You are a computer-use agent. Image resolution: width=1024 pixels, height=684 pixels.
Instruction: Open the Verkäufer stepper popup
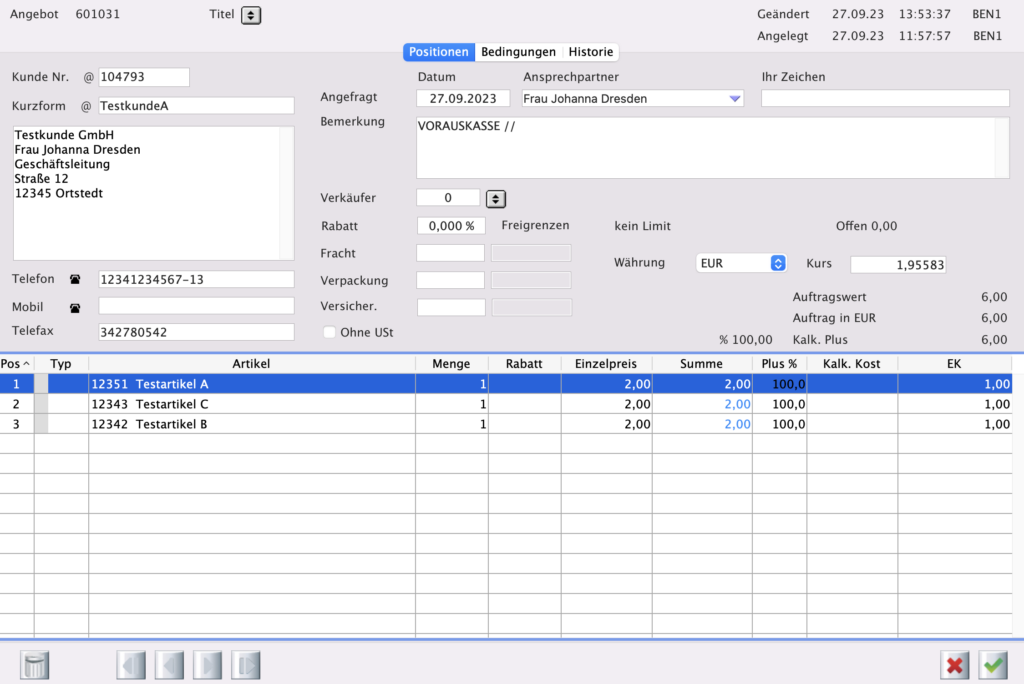pos(497,198)
